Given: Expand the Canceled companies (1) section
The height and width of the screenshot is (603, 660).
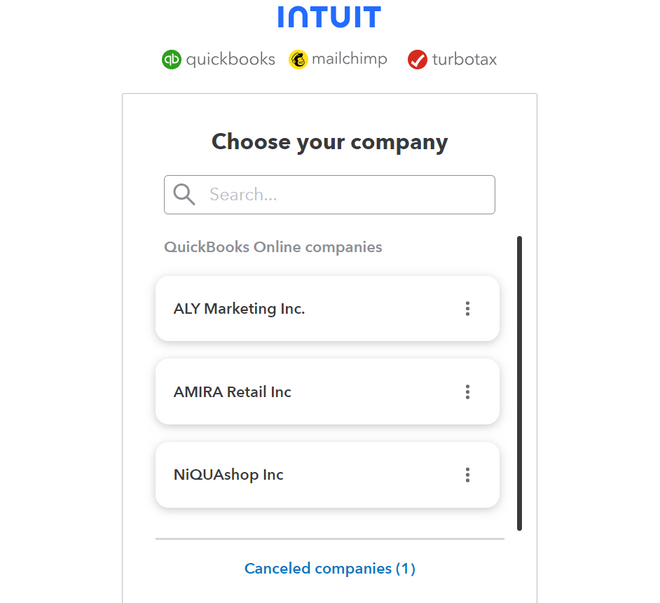Looking at the screenshot, I should pos(329,569).
